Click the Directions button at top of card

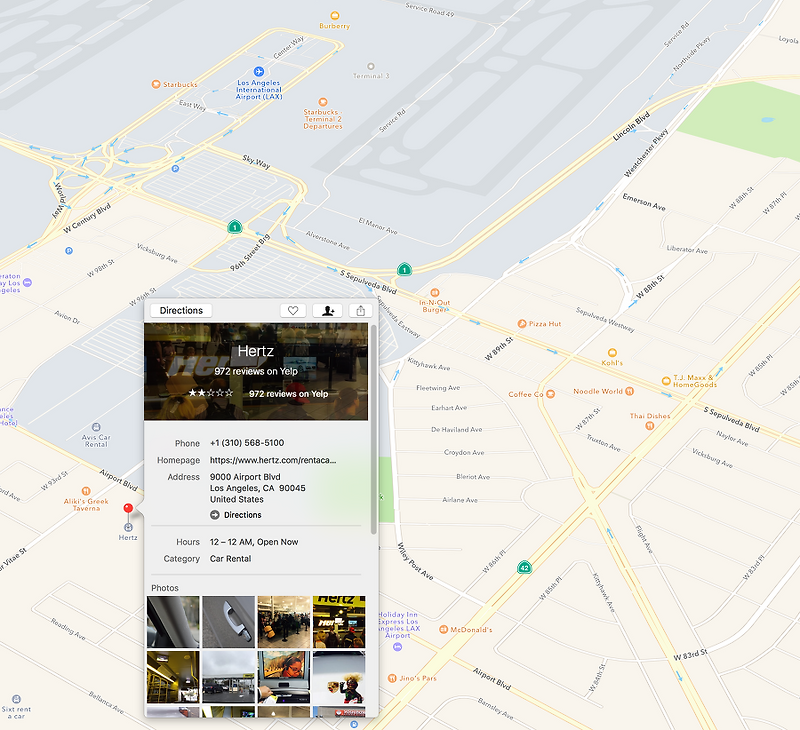coord(181,310)
